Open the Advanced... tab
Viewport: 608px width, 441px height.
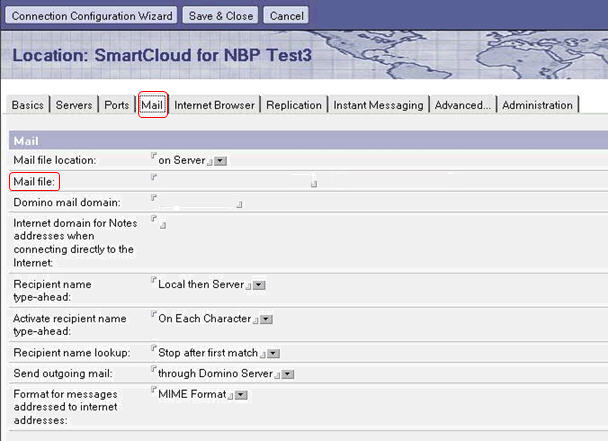[463, 105]
